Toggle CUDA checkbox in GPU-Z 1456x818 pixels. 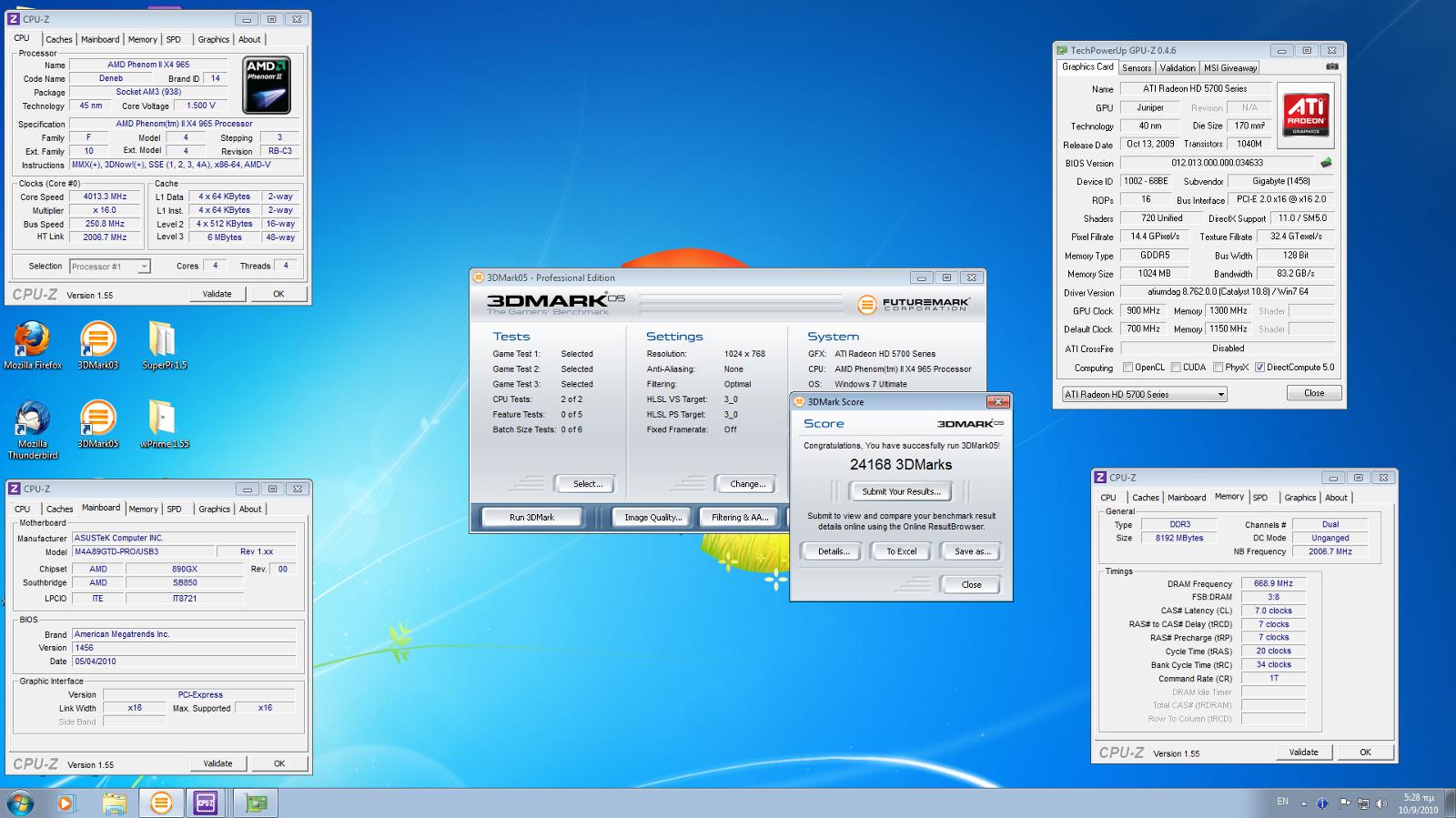1176,368
